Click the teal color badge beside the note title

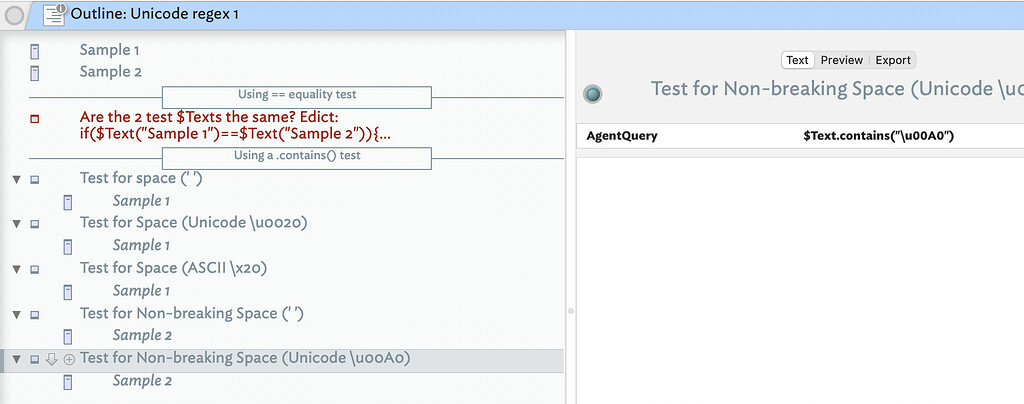pos(593,93)
